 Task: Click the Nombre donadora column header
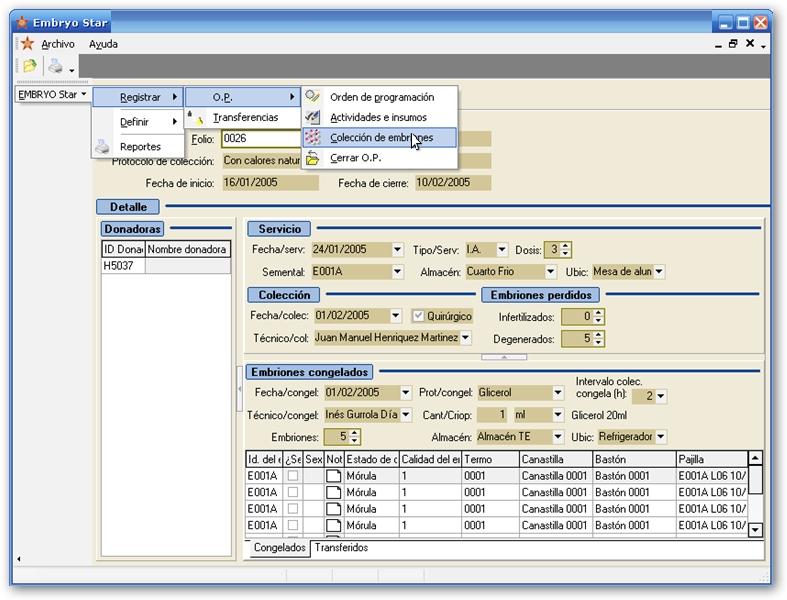point(188,249)
